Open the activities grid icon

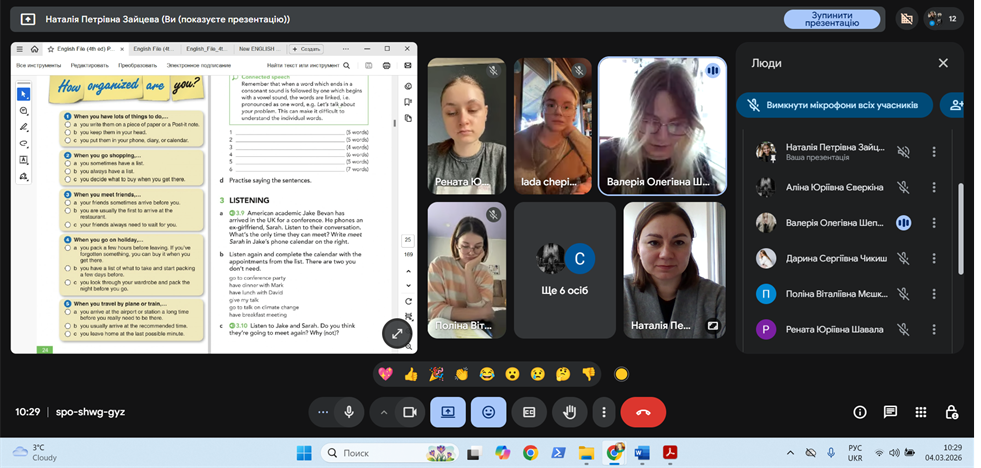921,412
